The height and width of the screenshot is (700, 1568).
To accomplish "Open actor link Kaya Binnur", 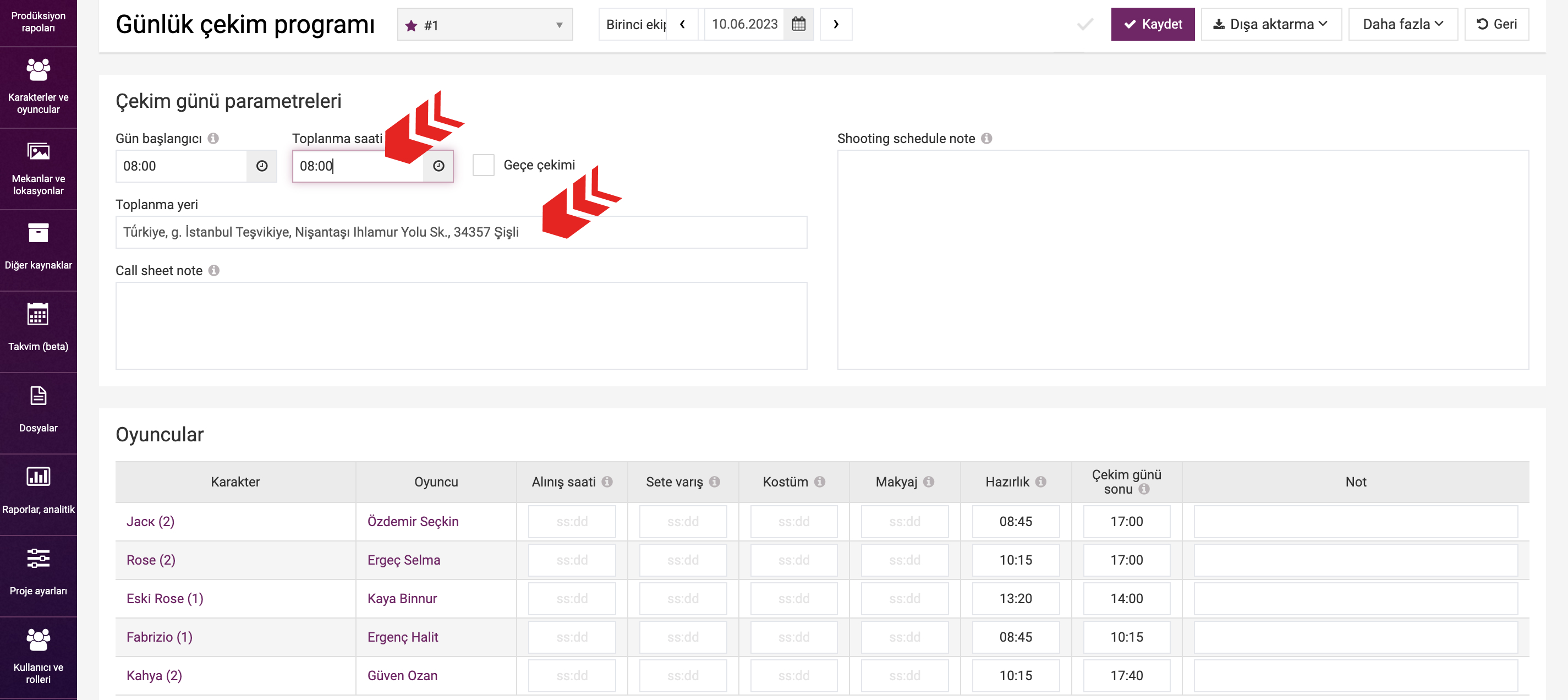I will tap(402, 598).
